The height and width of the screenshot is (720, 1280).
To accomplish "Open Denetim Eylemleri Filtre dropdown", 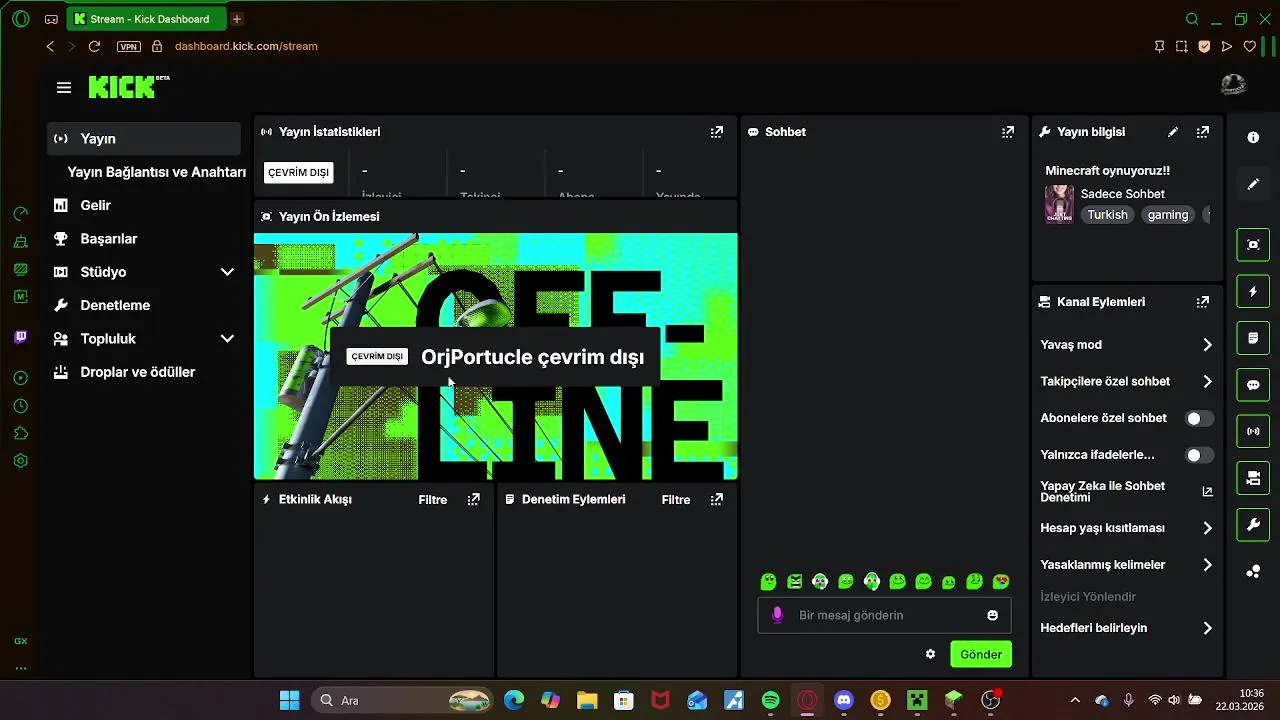I will point(676,500).
